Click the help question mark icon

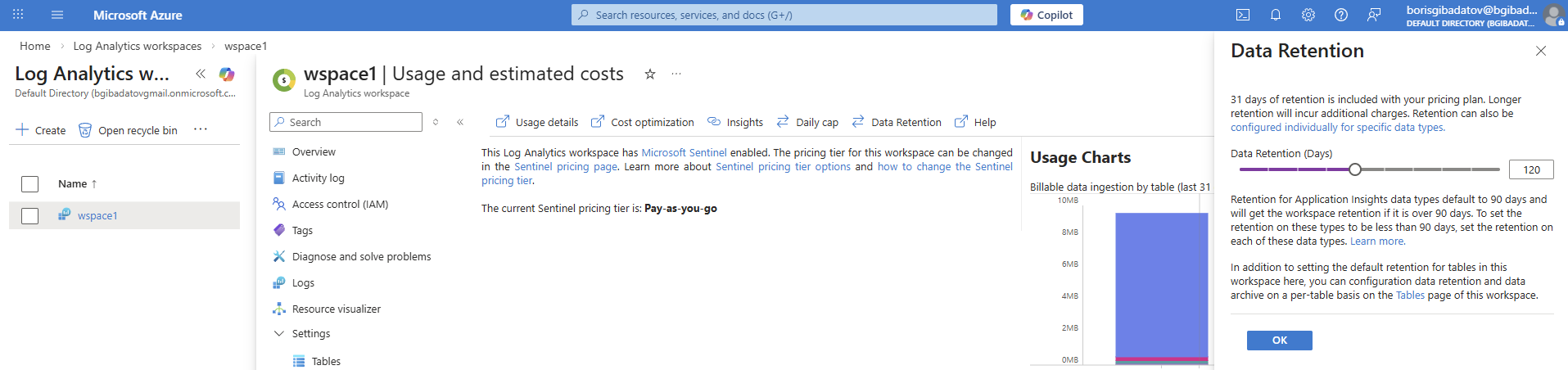[1340, 15]
